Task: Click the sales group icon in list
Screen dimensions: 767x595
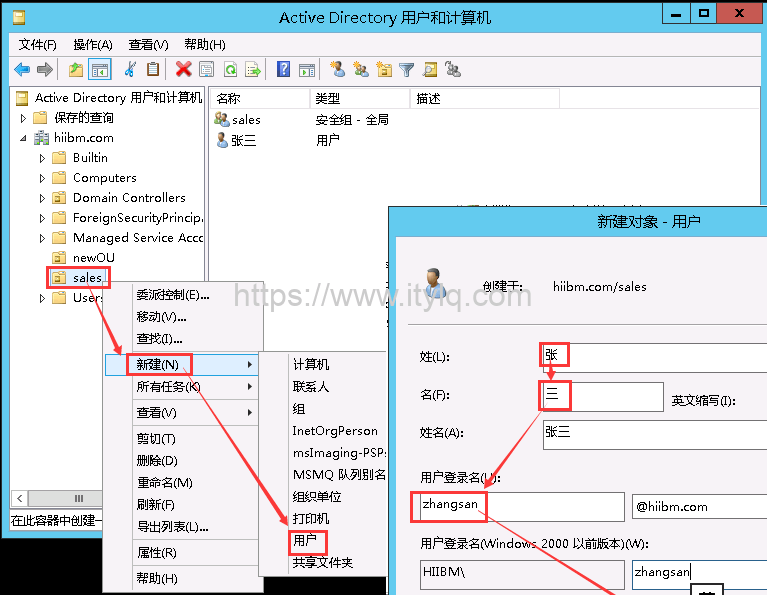Action: pyautogui.click(x=222, y=119)
